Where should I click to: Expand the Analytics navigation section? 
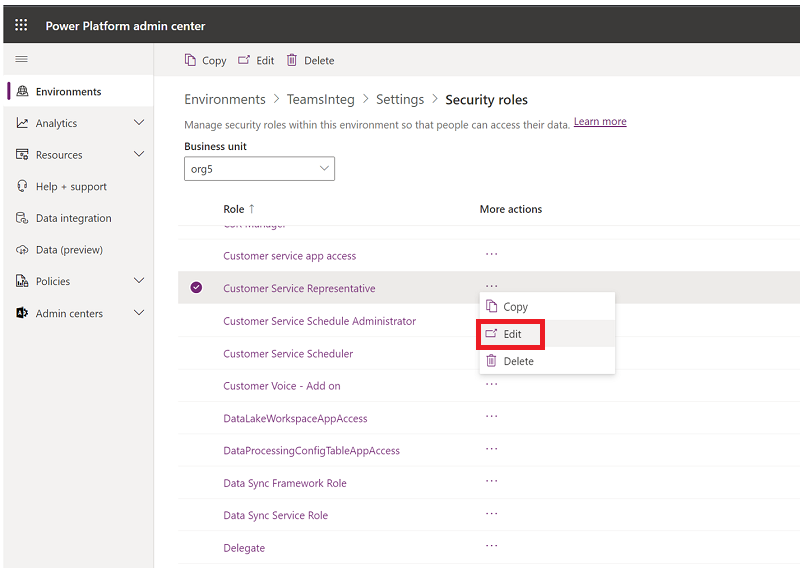click(139, 123)
